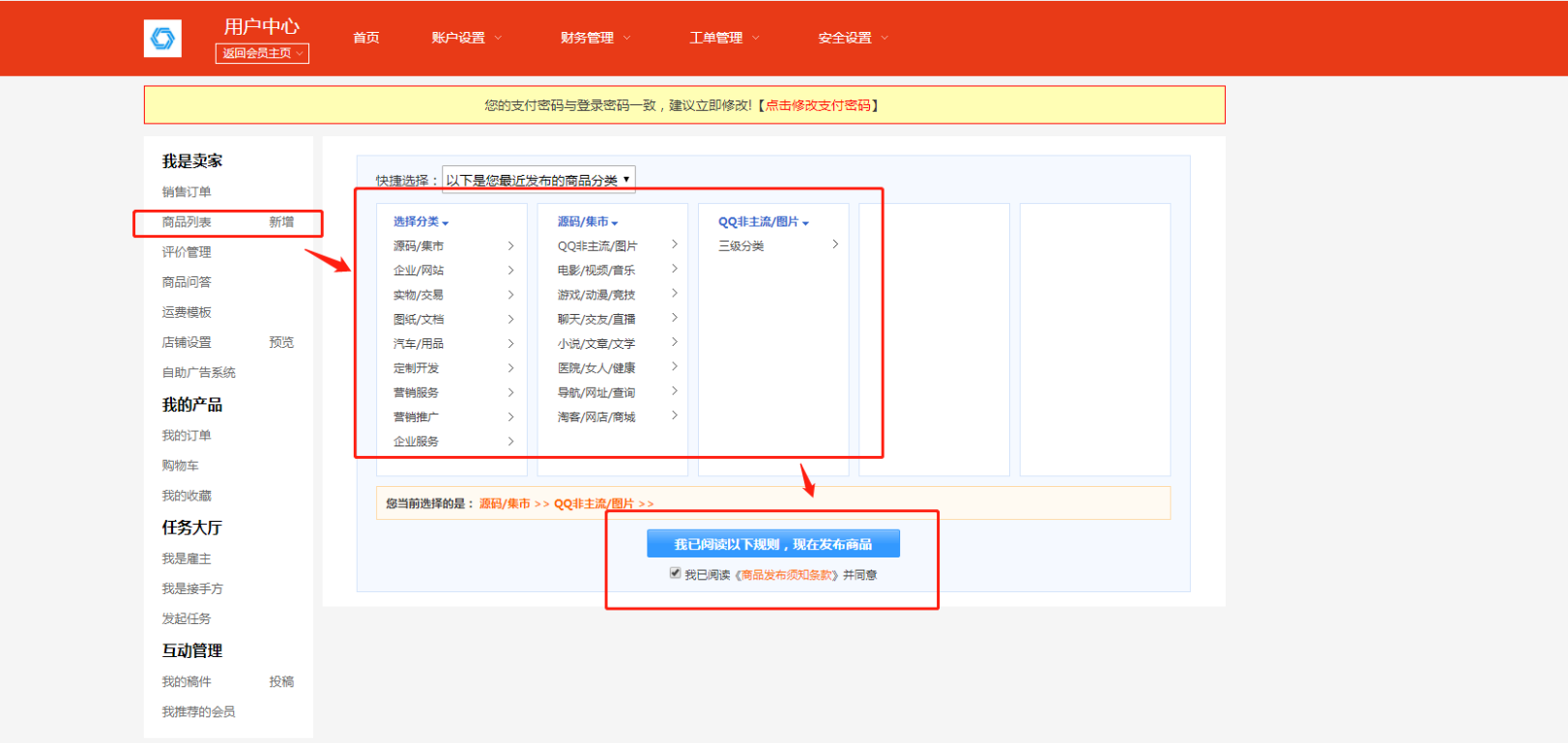This screenshot has height=743, width=1568.
Task: Click chevron next to 定制开发 category
Action: pos(510,368)
